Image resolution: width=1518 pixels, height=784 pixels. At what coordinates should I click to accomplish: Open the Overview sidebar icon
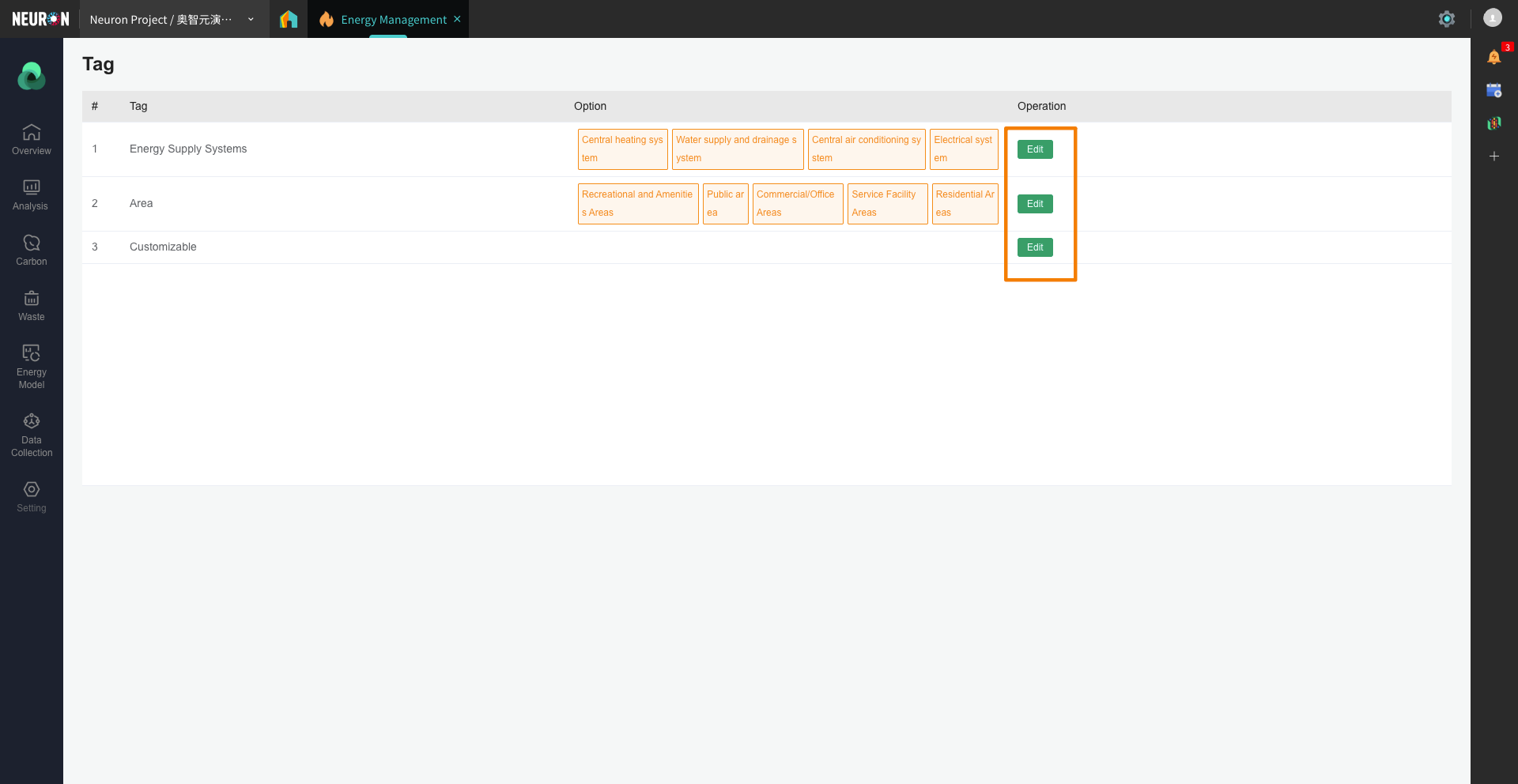(x=32, y=139)
